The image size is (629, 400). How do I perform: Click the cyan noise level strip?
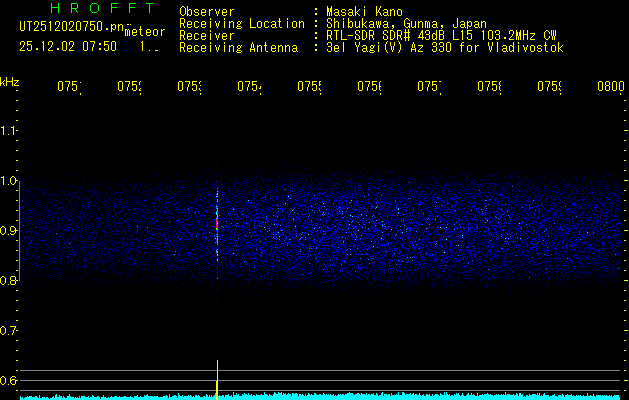tap(400, 397)
